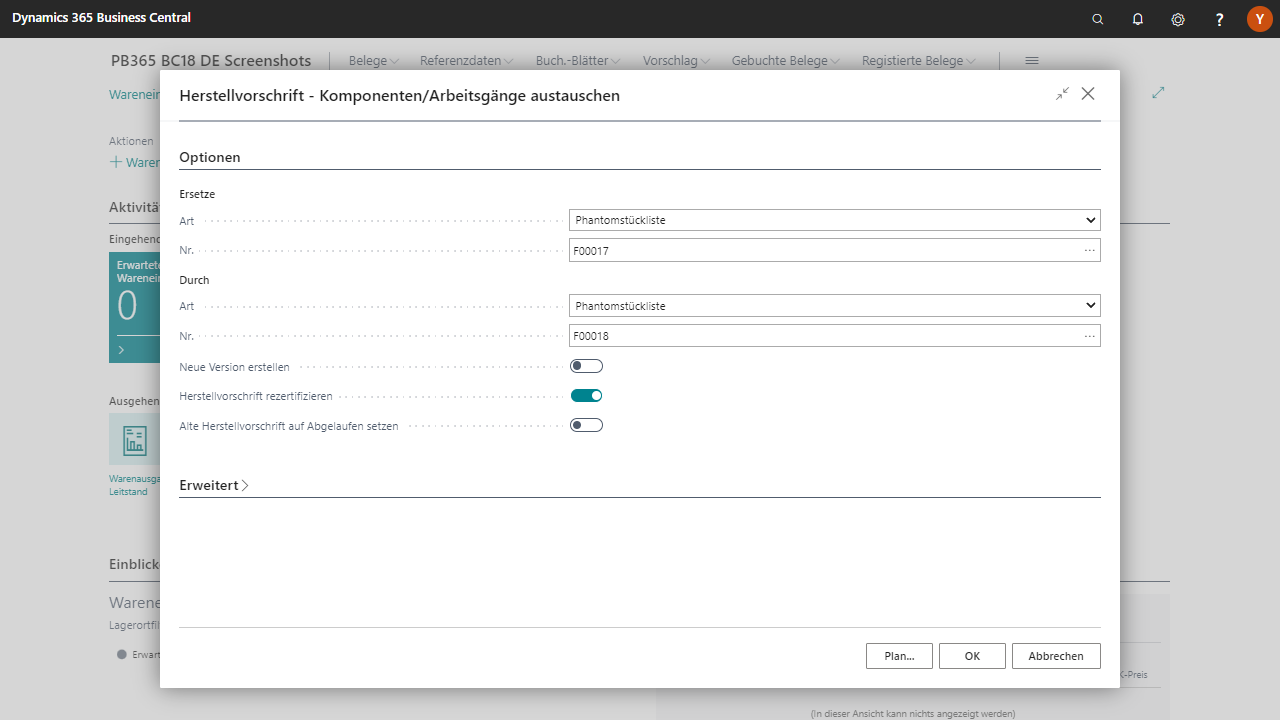Open the notifications bell

1138,19
